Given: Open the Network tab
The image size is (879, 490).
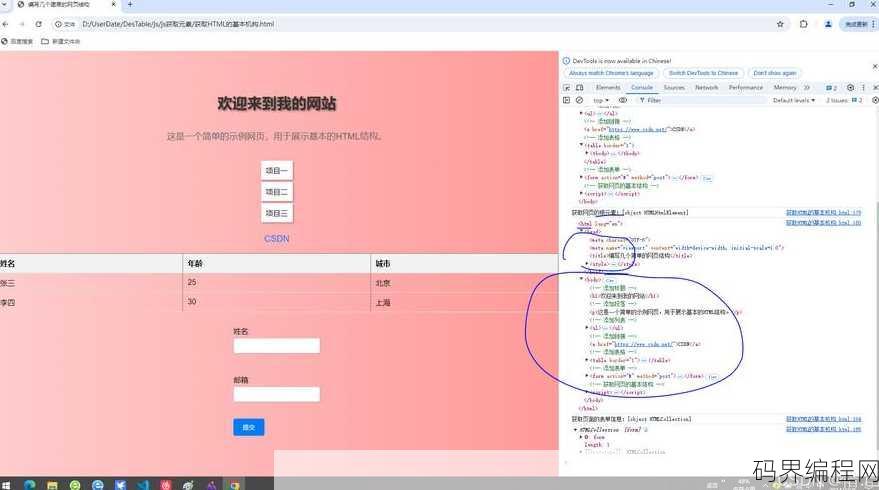Looking at the screenshot, I should coord(706,87).
